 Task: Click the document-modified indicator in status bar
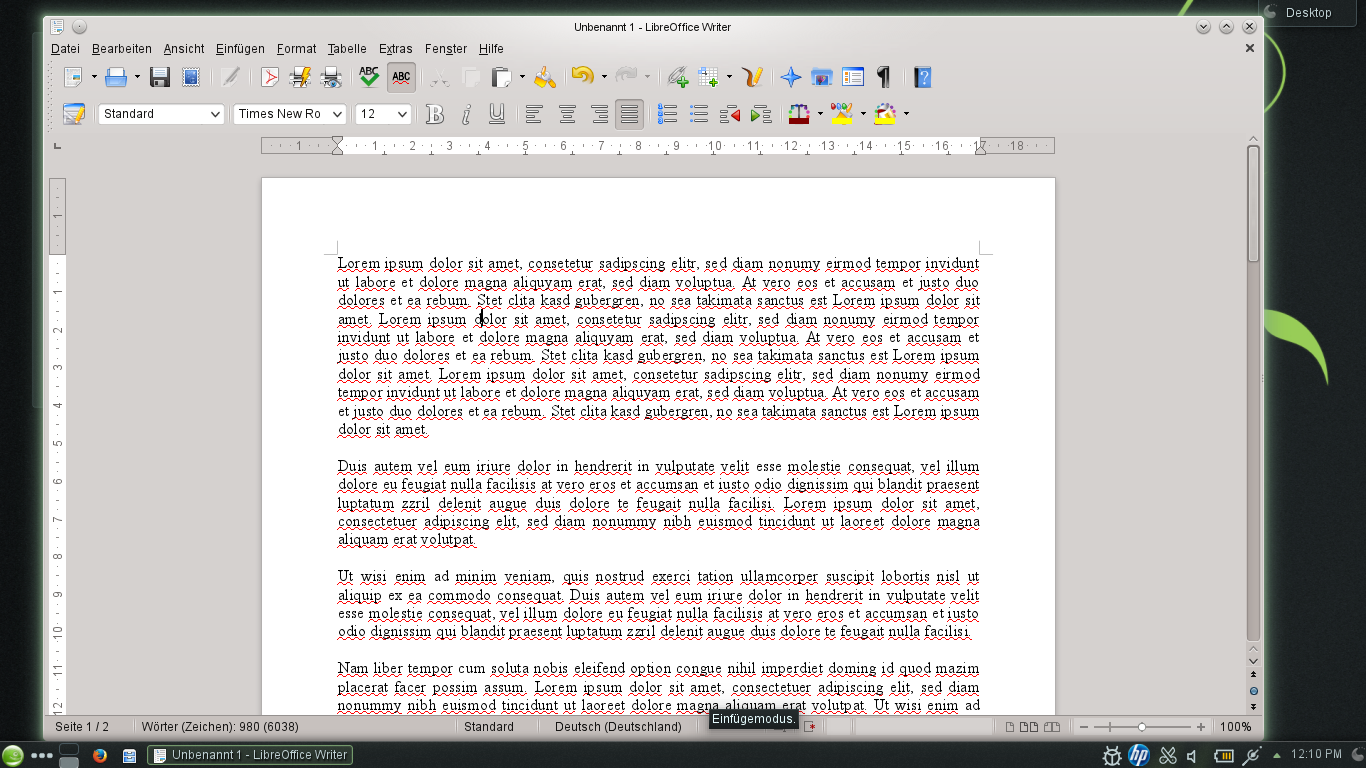[x=809, y=727]
